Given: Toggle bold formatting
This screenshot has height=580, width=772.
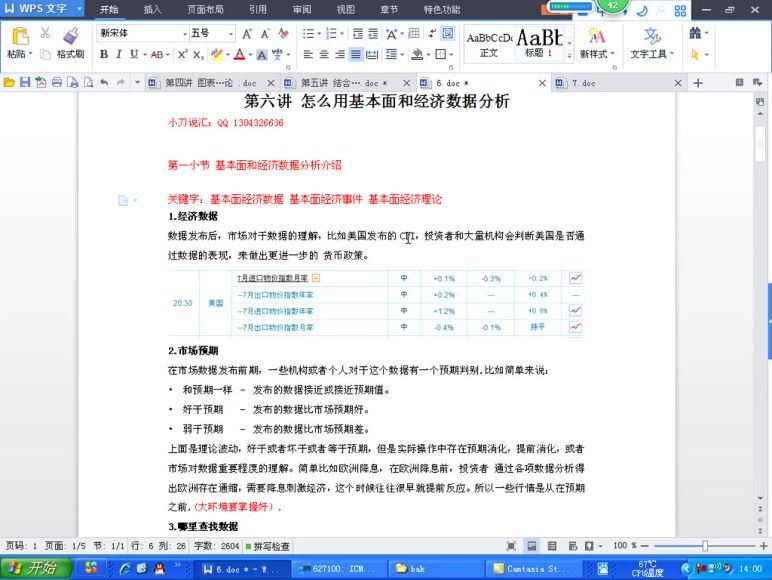Looking at the screenshot, I should (x=104, y=54).
